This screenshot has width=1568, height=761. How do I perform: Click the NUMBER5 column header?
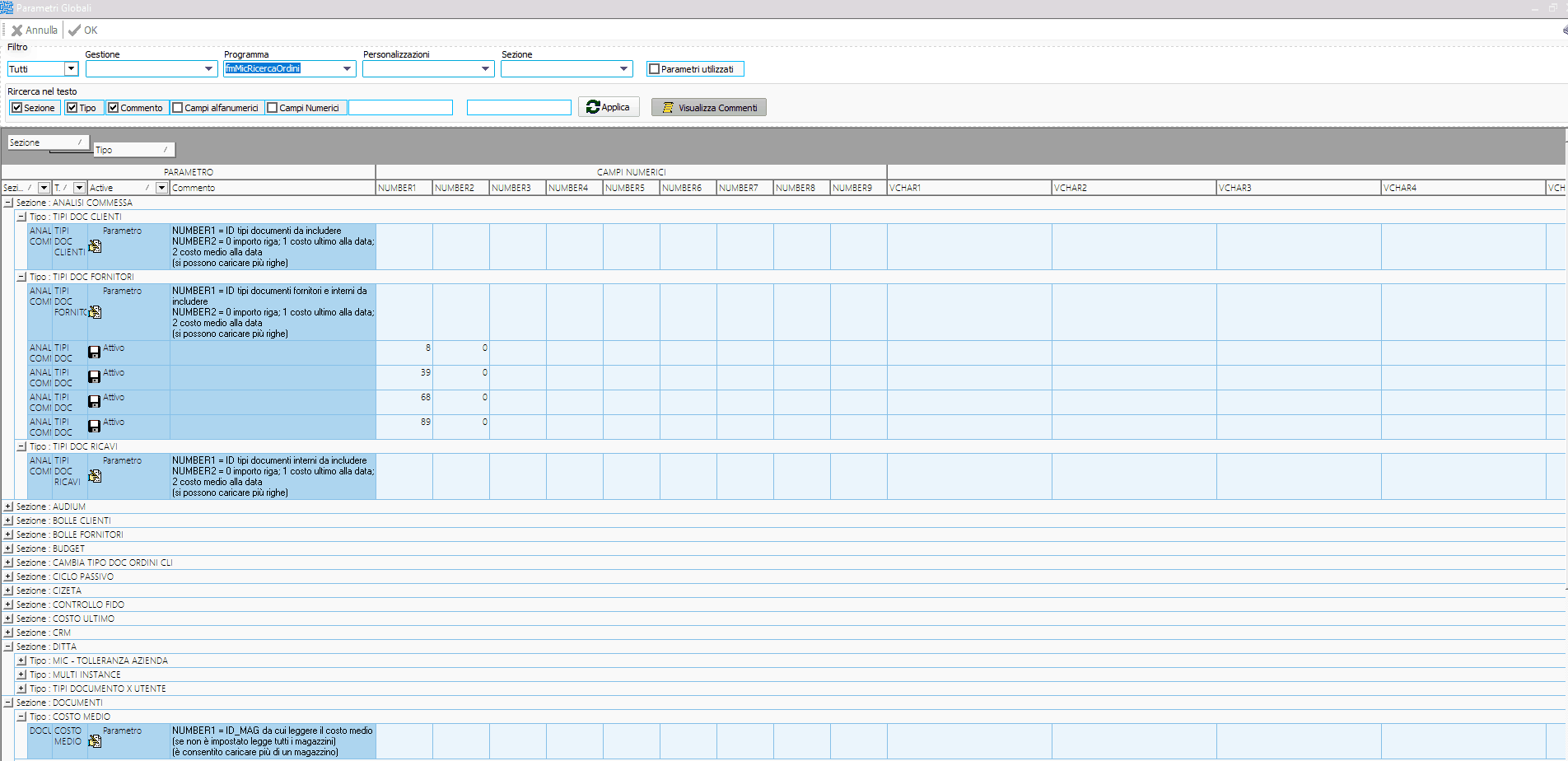point(632,188)
